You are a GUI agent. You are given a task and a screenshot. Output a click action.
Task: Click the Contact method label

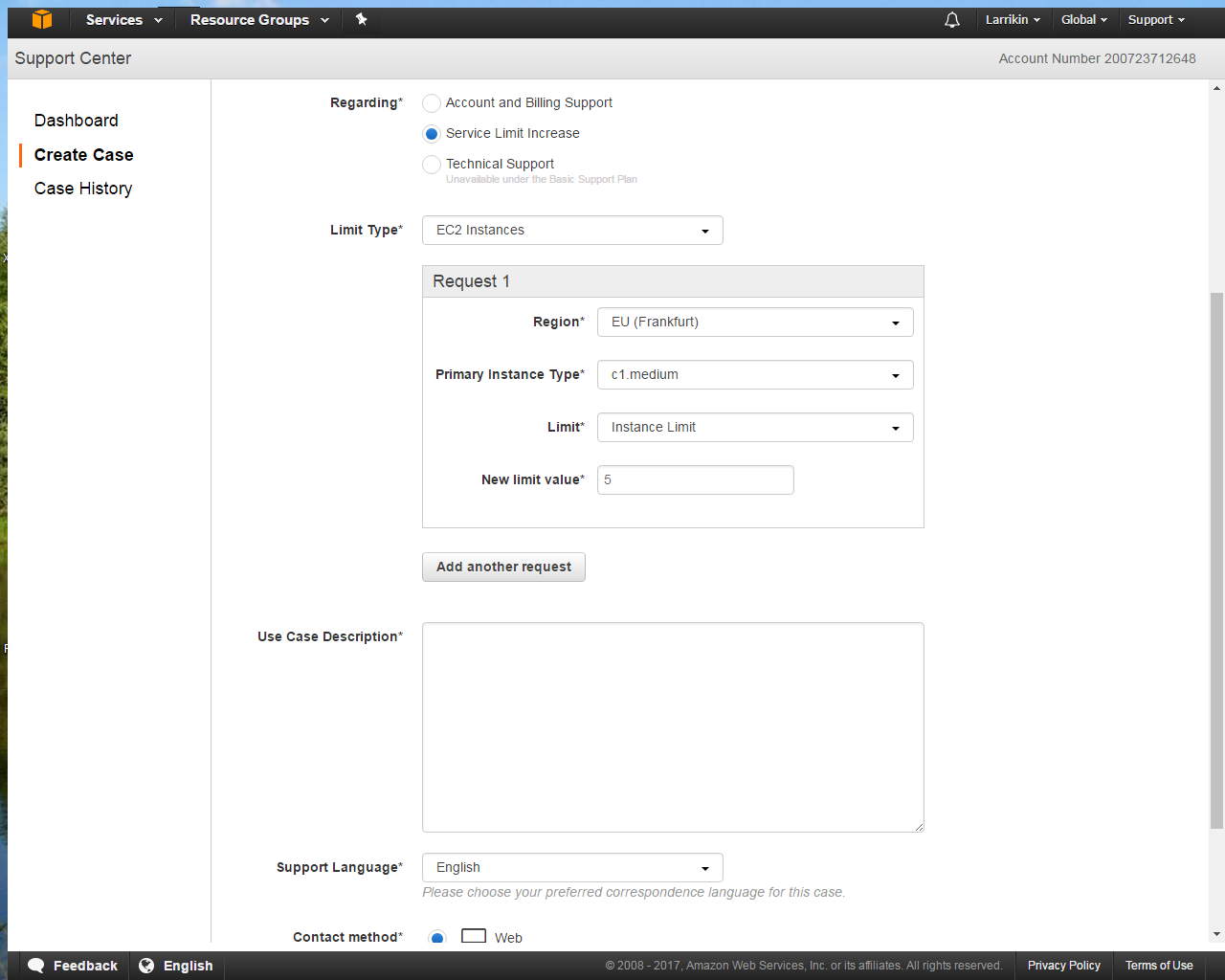click(348, 937)
